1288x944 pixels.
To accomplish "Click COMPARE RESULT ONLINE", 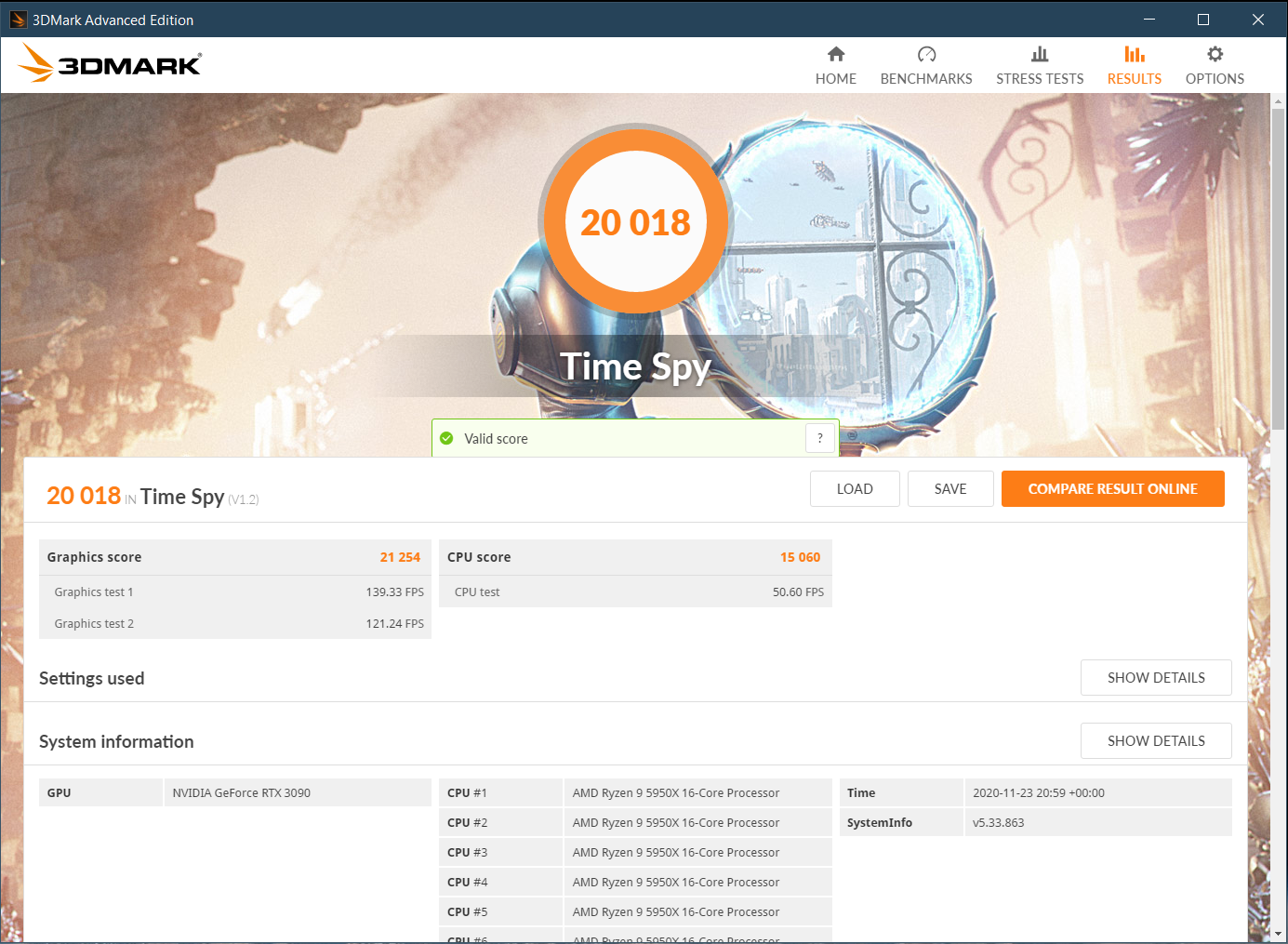I will [1112, 488].
